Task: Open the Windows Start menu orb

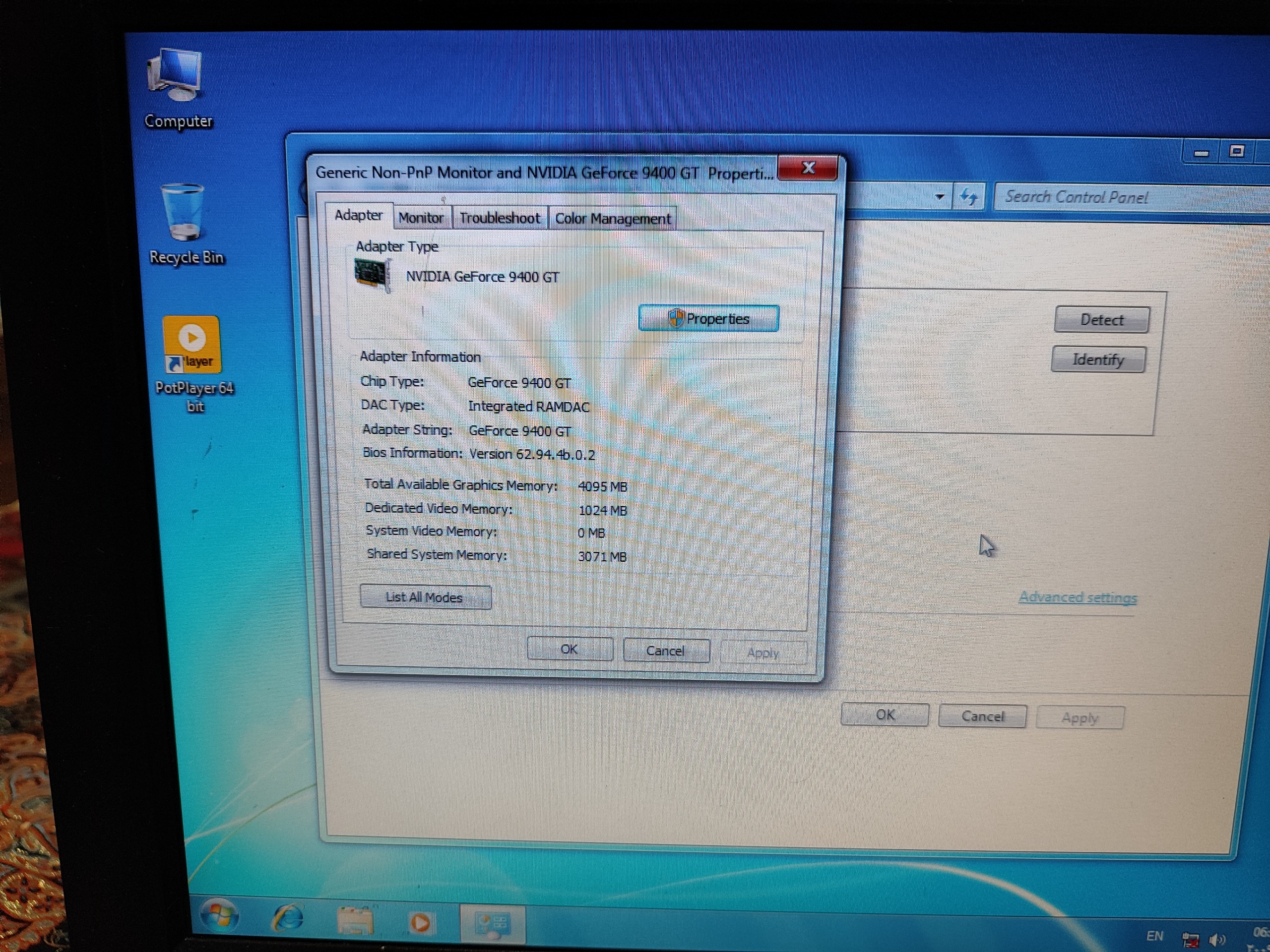Action: (x=220, y=915)
